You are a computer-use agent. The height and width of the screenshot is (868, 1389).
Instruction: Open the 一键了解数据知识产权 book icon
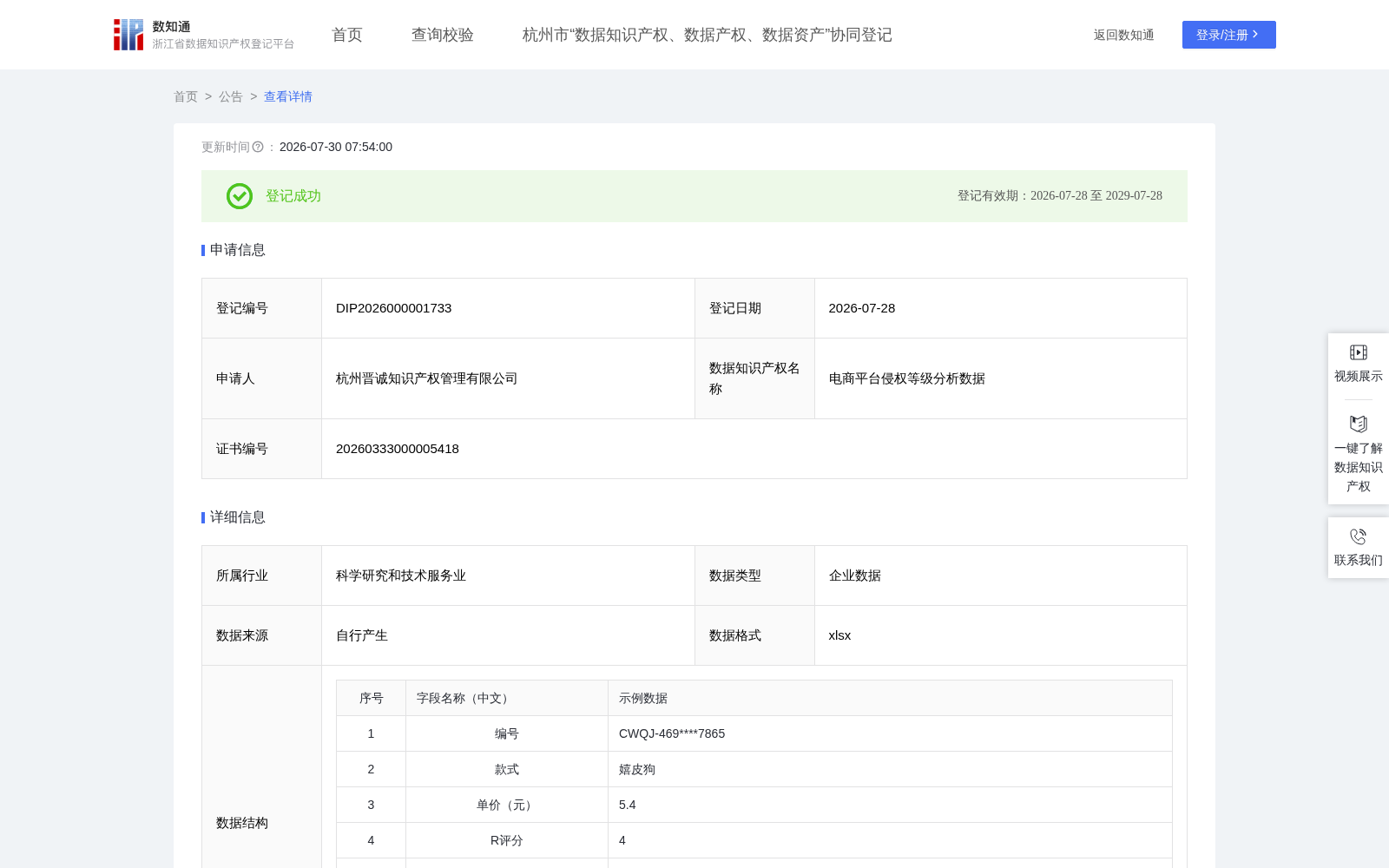(x=1359, y=424)
